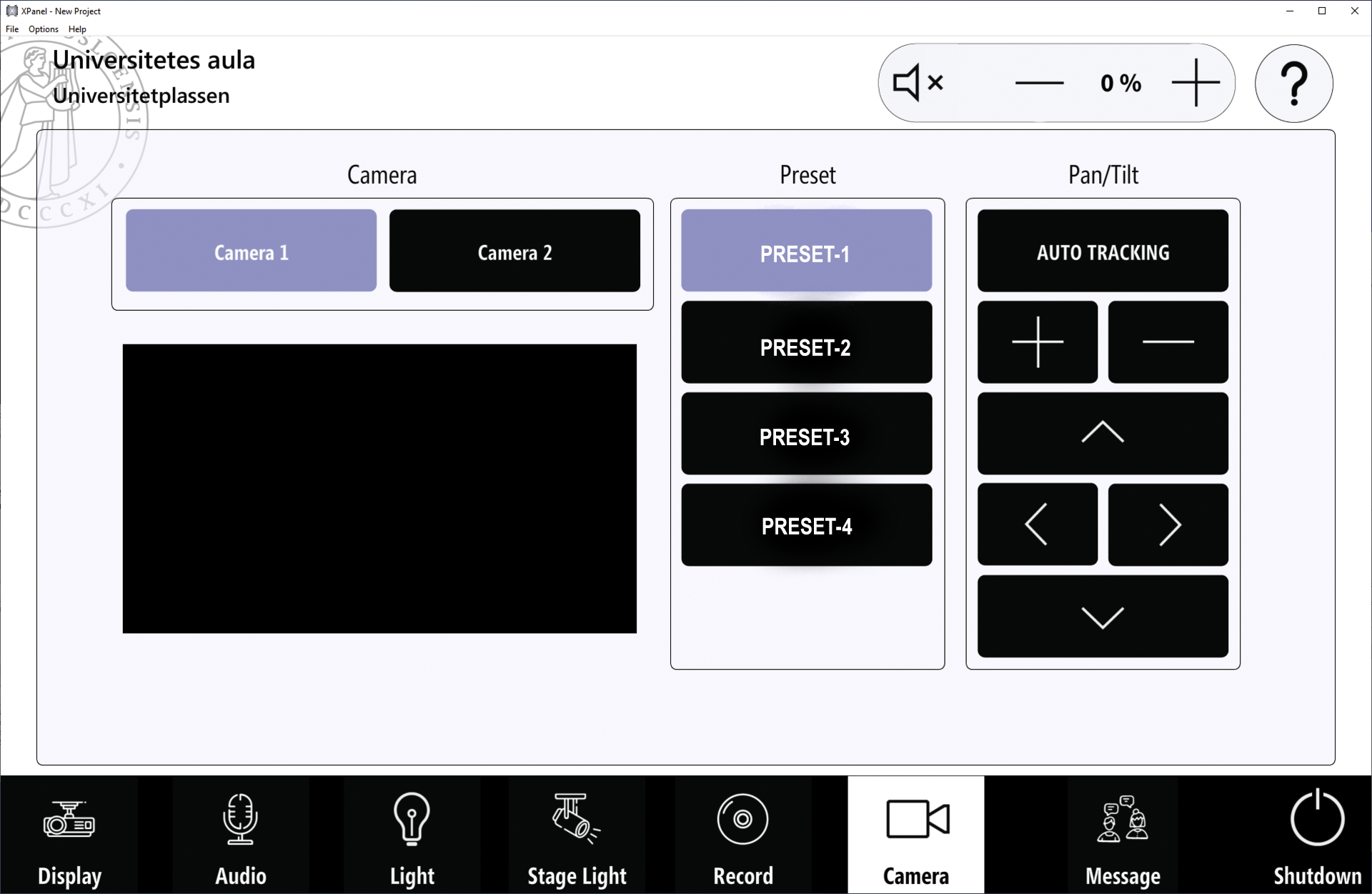The width and height of the screenshot is (1372, 894).
Task: Click the Pan/Tilt section heading
Action: 1103,175
